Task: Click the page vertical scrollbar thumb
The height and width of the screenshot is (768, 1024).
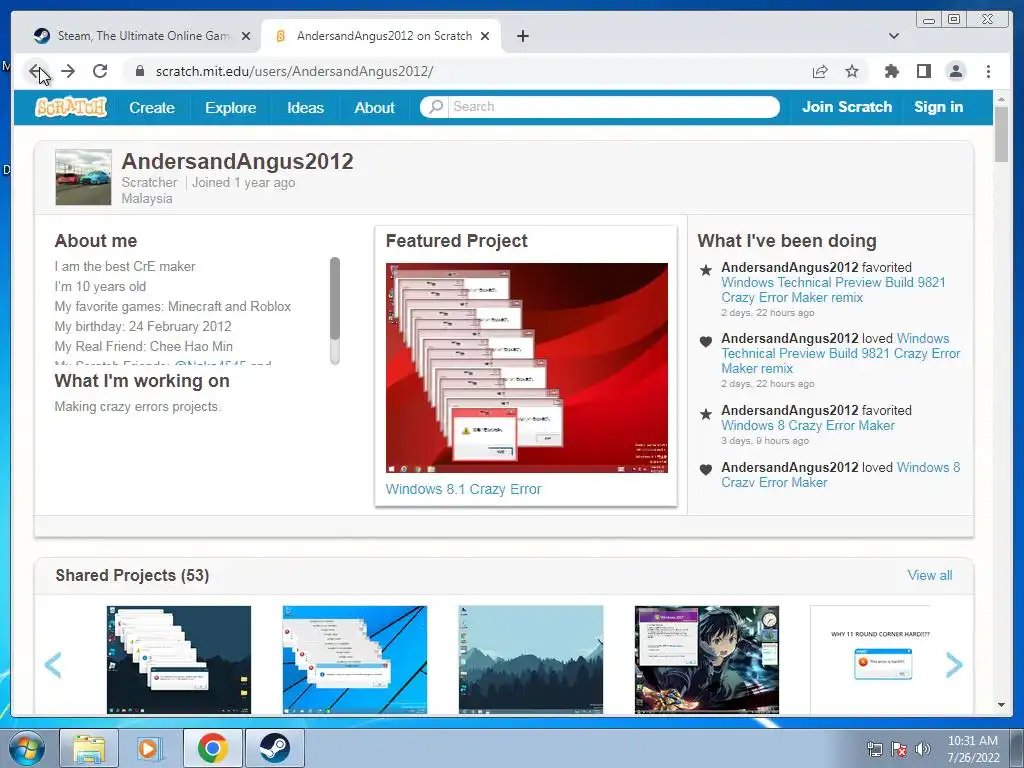Action: pyautogui.click(x=1001, y=133)
